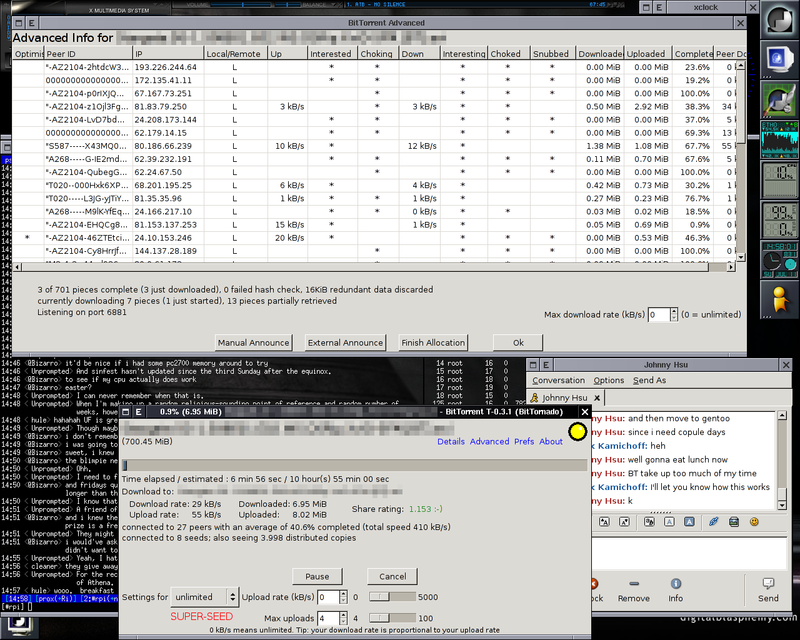Open the Send As menu
The height and width of the screenshot is (640, 800).
[649, 380]
